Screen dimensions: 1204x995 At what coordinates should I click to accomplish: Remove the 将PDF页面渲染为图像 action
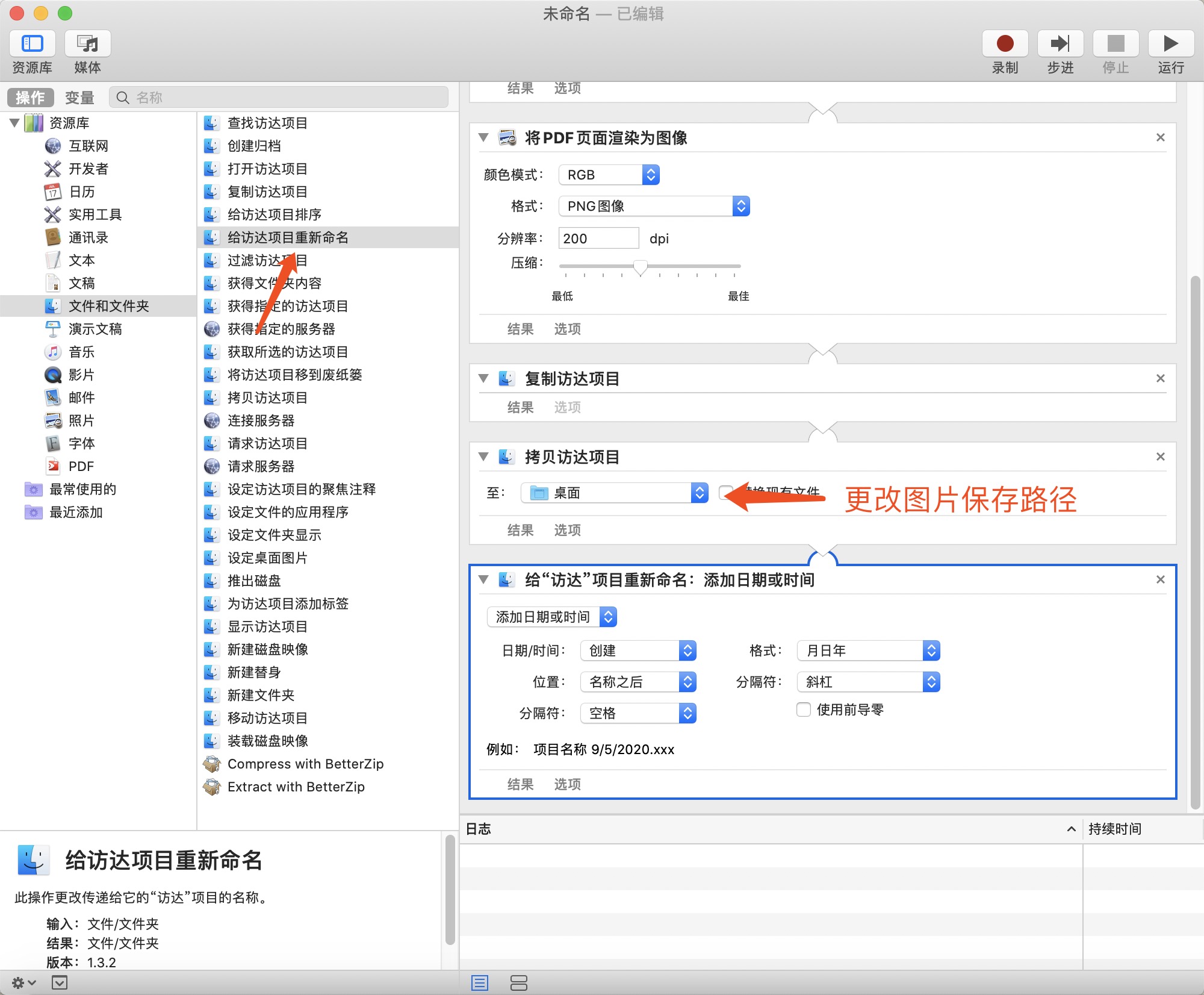pyautogui.click(x=1161, y=137)
